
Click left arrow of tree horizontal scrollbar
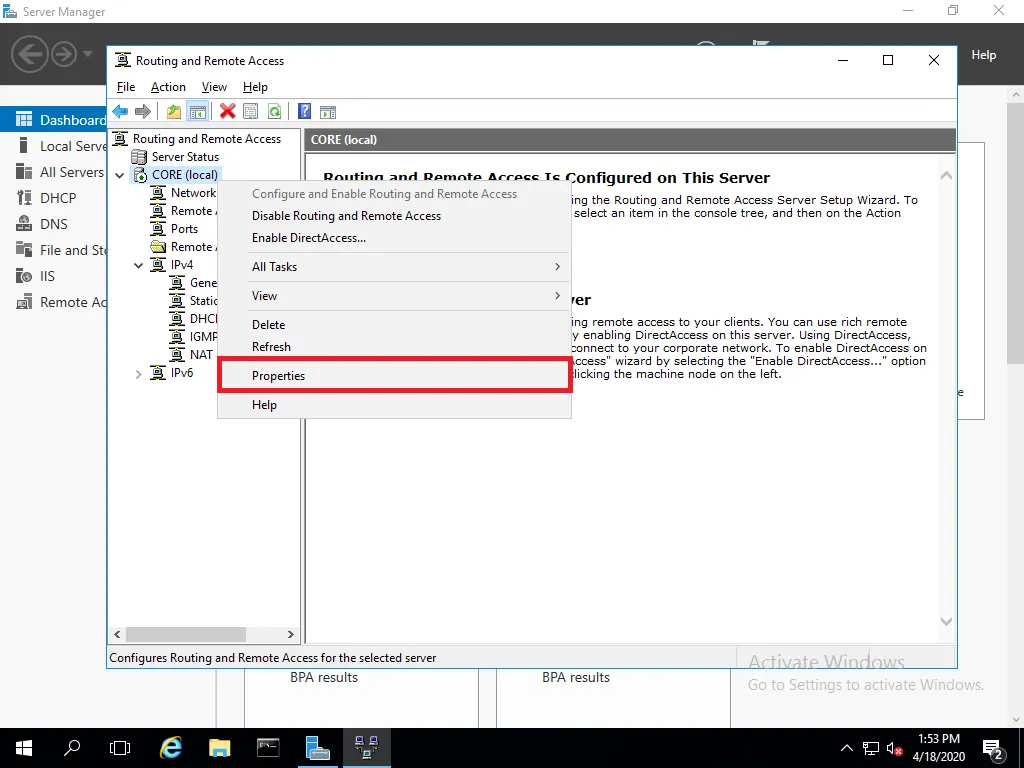click(x=117, y=634)
